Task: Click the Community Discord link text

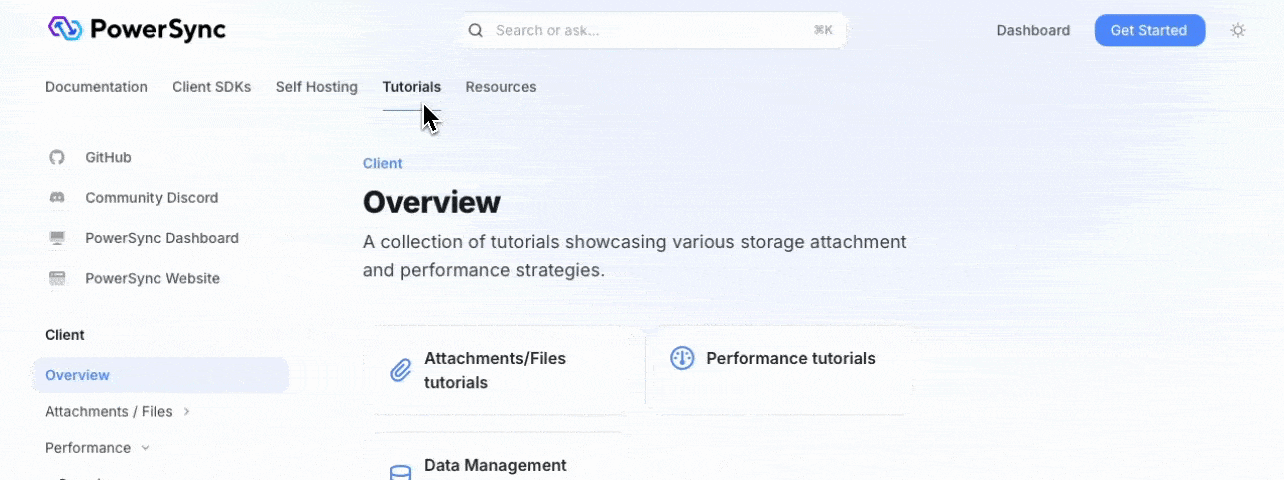Action: (151, 198)
